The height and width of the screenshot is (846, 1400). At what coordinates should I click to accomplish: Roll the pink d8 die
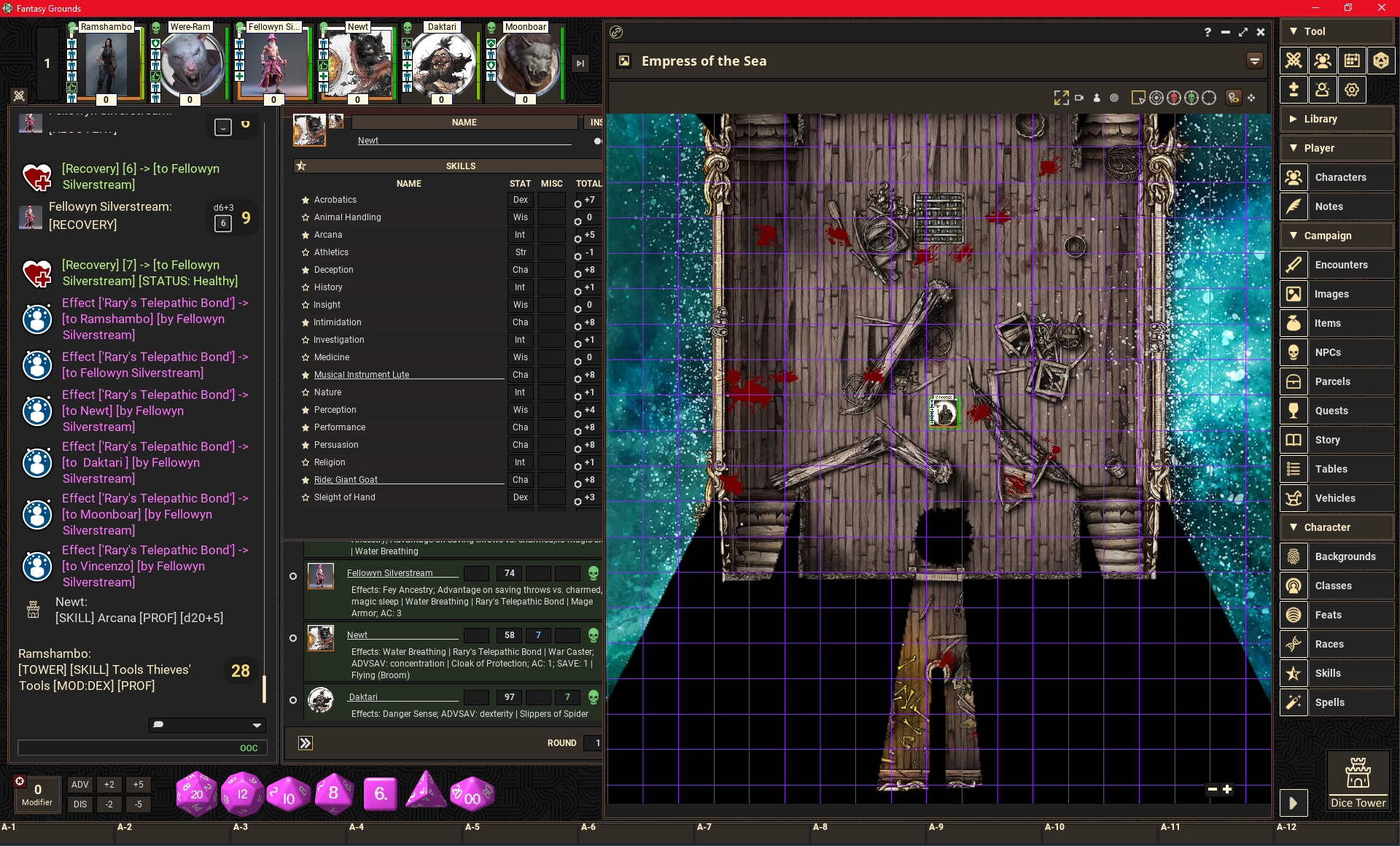click(x=334, y=793)
